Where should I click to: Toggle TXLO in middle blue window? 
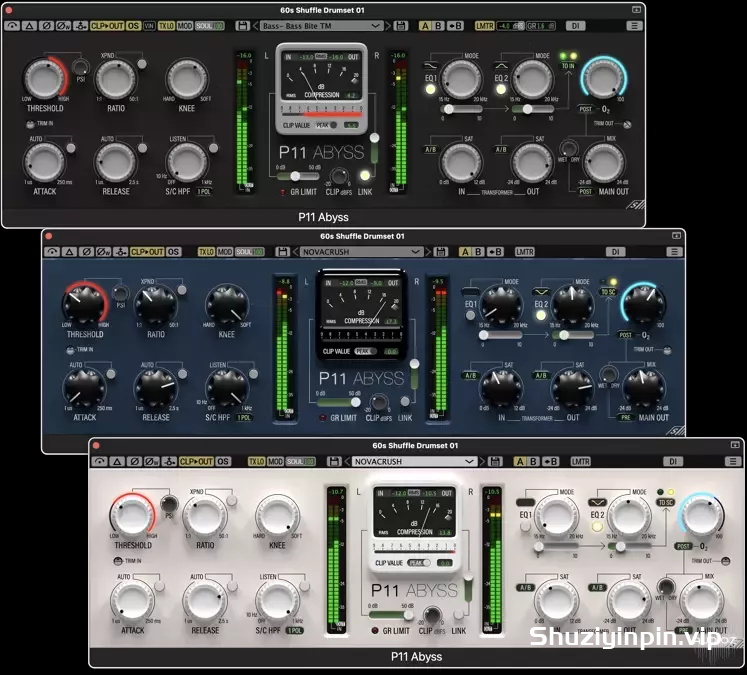tap(206, 252)
